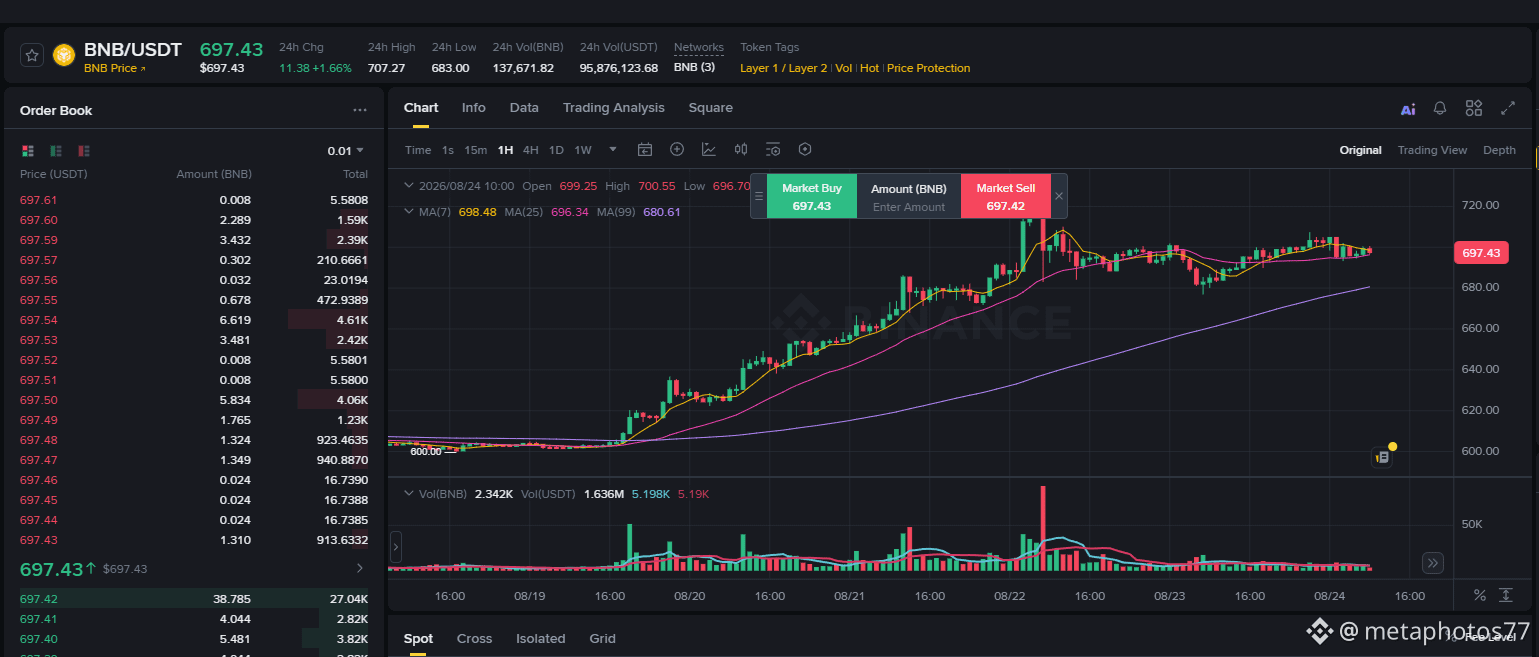The width and height of the screenshot is (1539, 657).
Task: Select ask price 697.54 in order book
Action: (x=39, y=320)
